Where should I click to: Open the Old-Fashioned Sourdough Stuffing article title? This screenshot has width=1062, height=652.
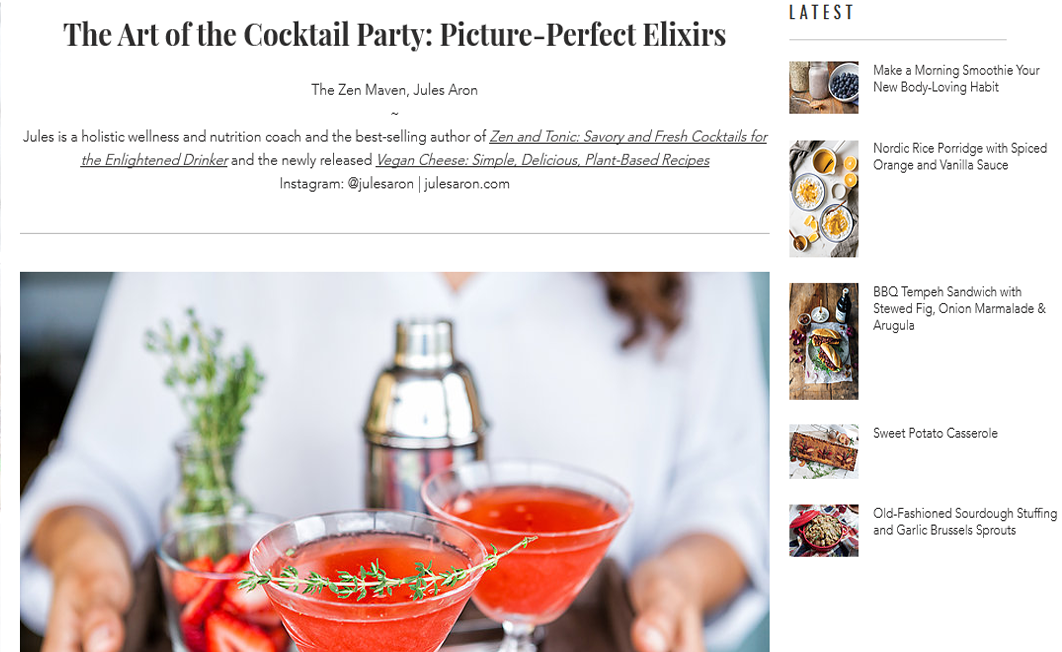tap(964, 521)
